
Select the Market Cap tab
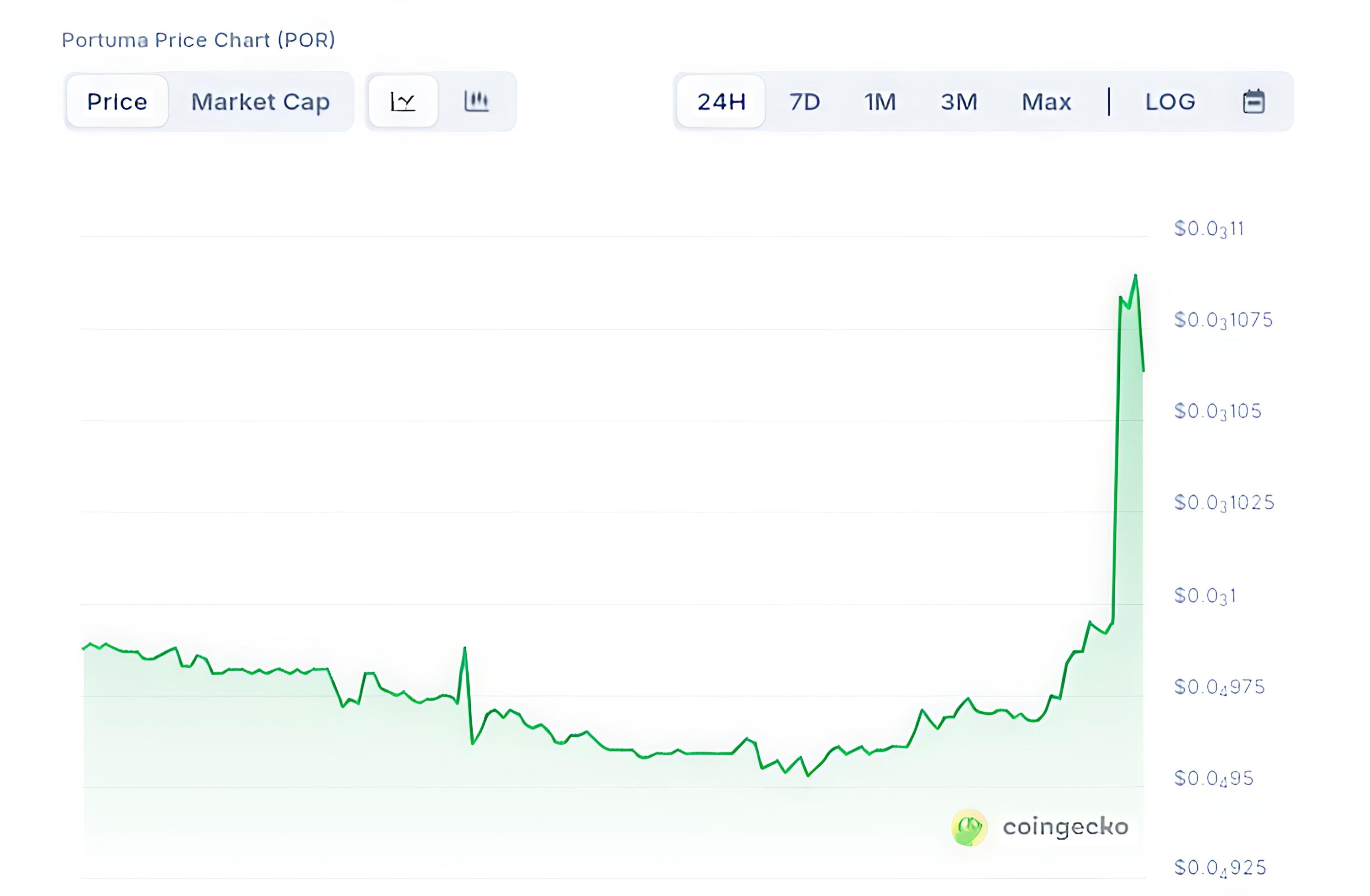[x=260, y=101]
